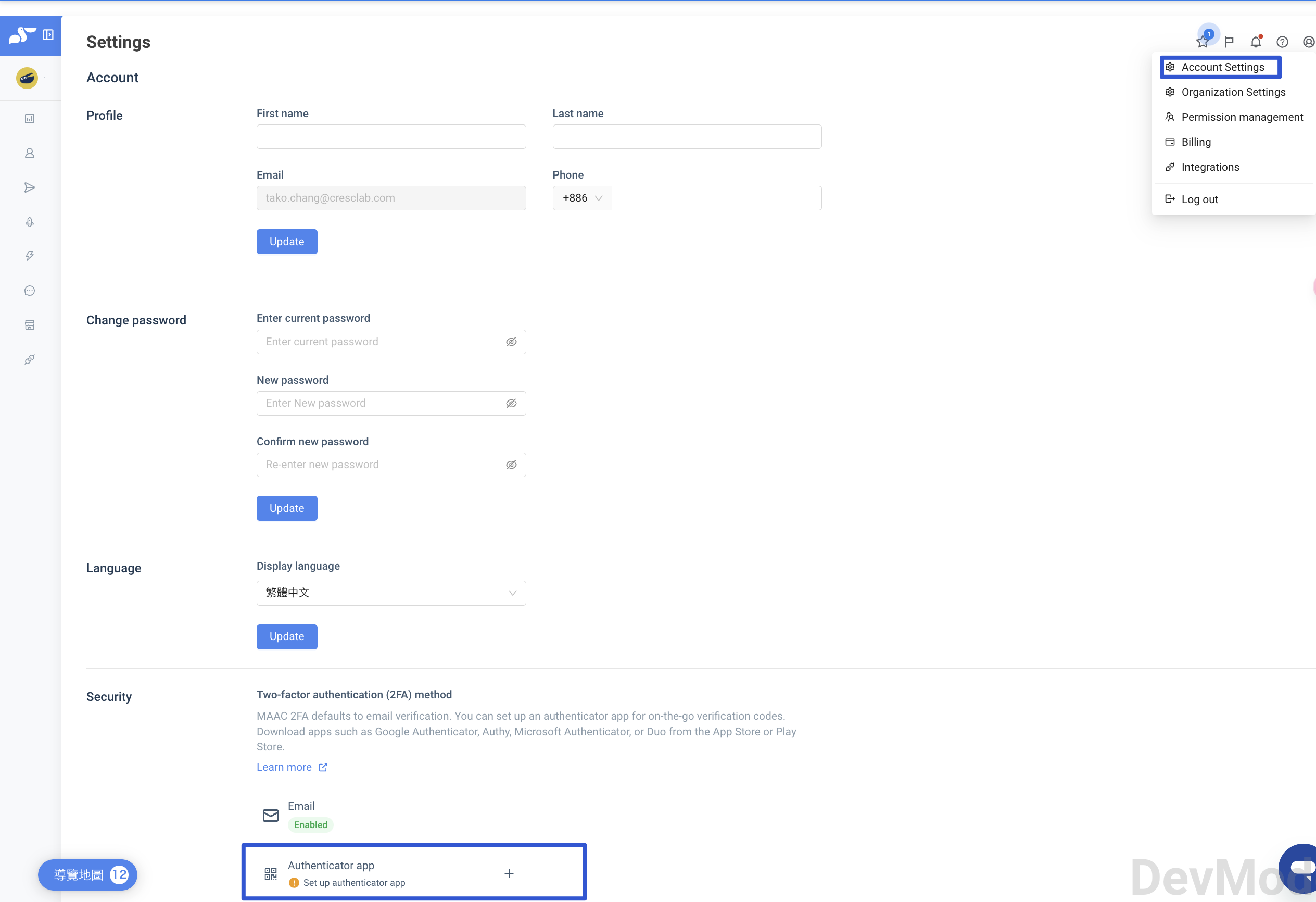
Task: Click the lightning bolt automation sidebar icon
Action: pos(30,256)
